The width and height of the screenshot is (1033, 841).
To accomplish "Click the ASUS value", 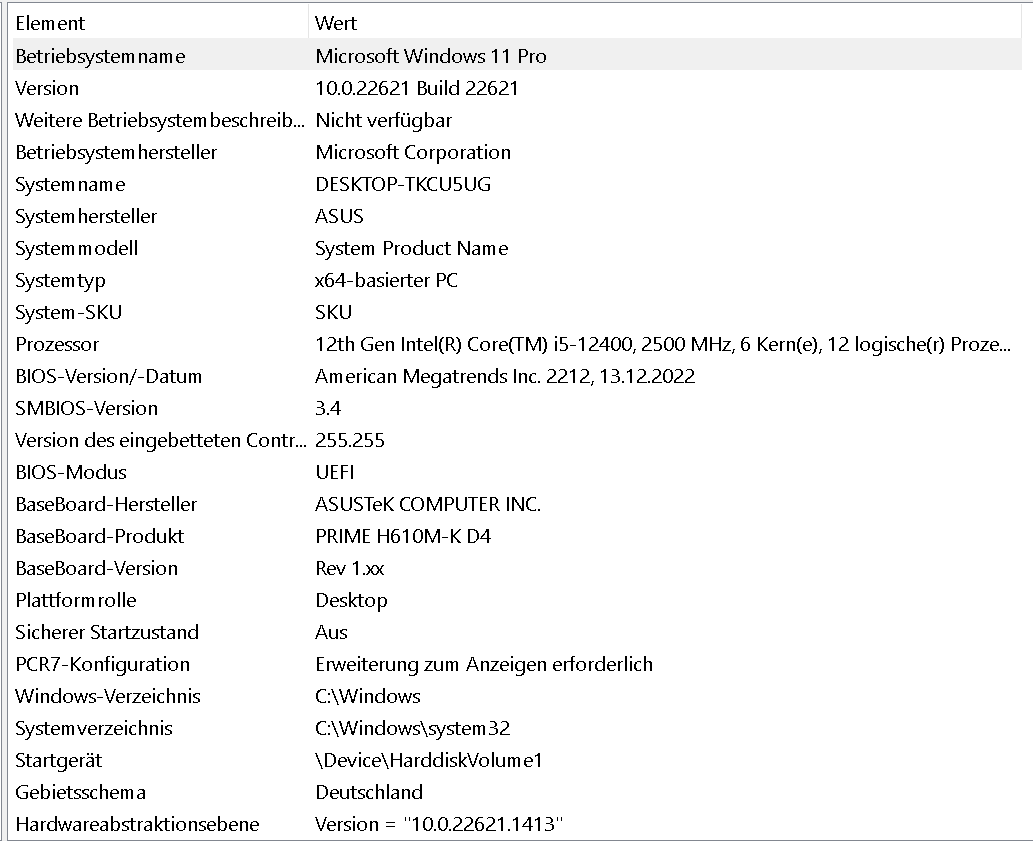I will click(x=339, y=217).
